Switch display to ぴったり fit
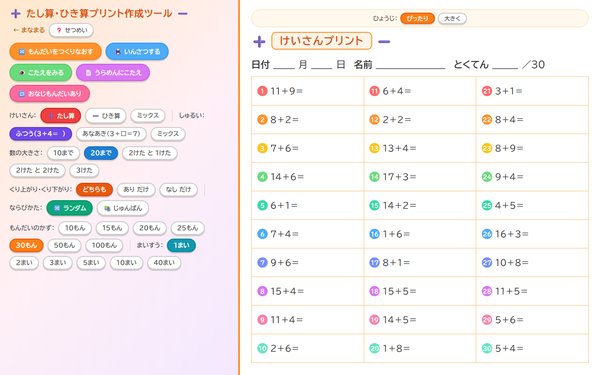 click(417, 18)
